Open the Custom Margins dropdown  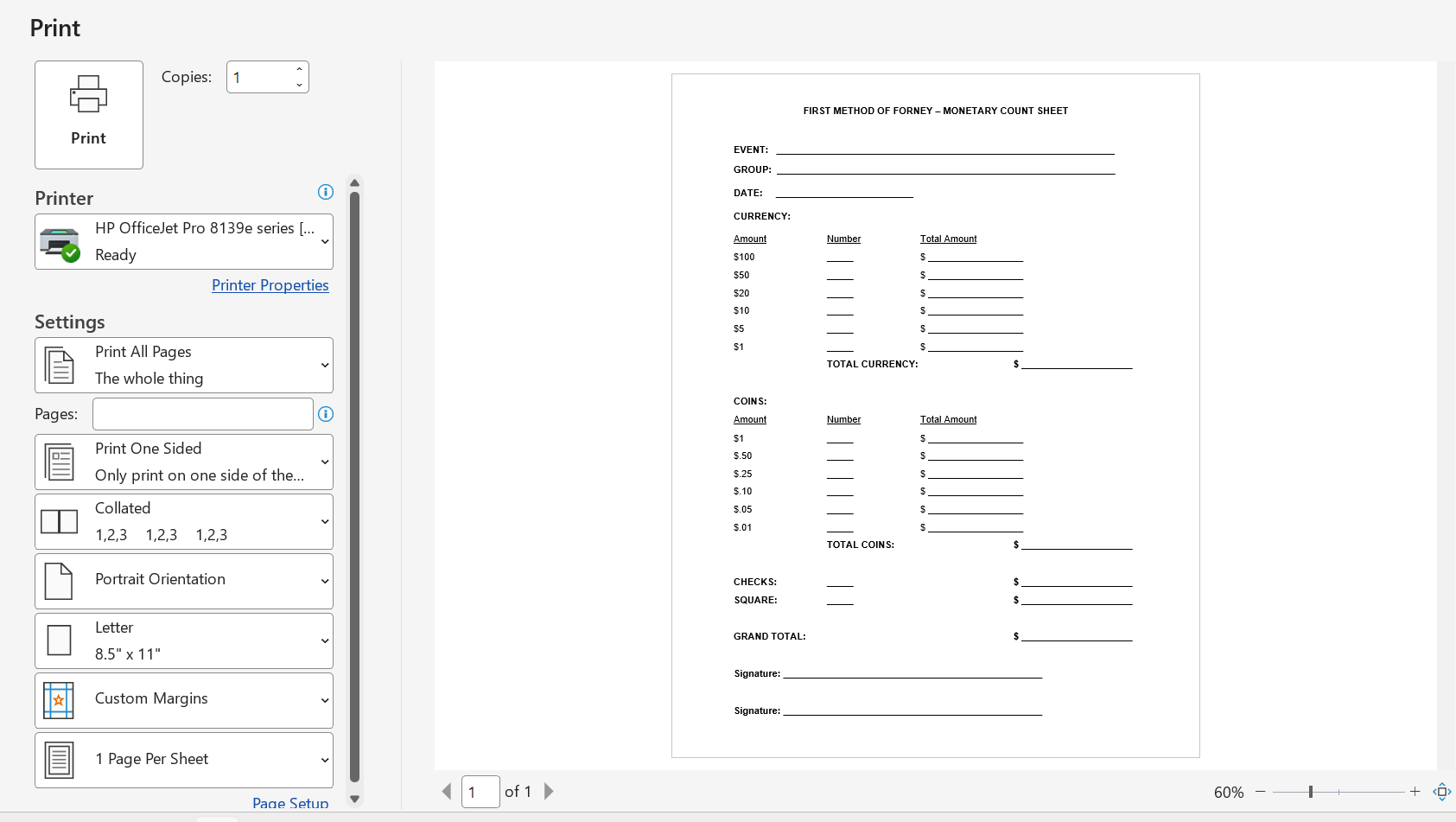[184, 700]
